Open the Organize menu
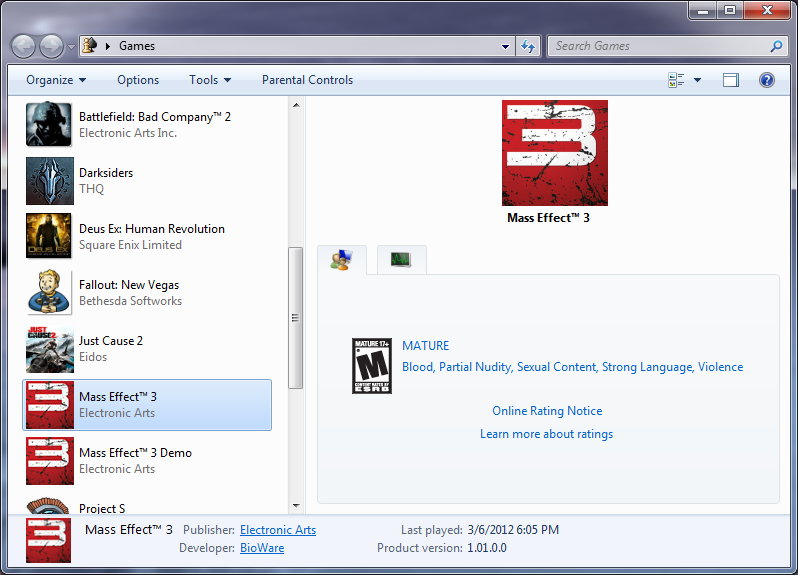This screenshot has height=575, width=798. point(56,80)
